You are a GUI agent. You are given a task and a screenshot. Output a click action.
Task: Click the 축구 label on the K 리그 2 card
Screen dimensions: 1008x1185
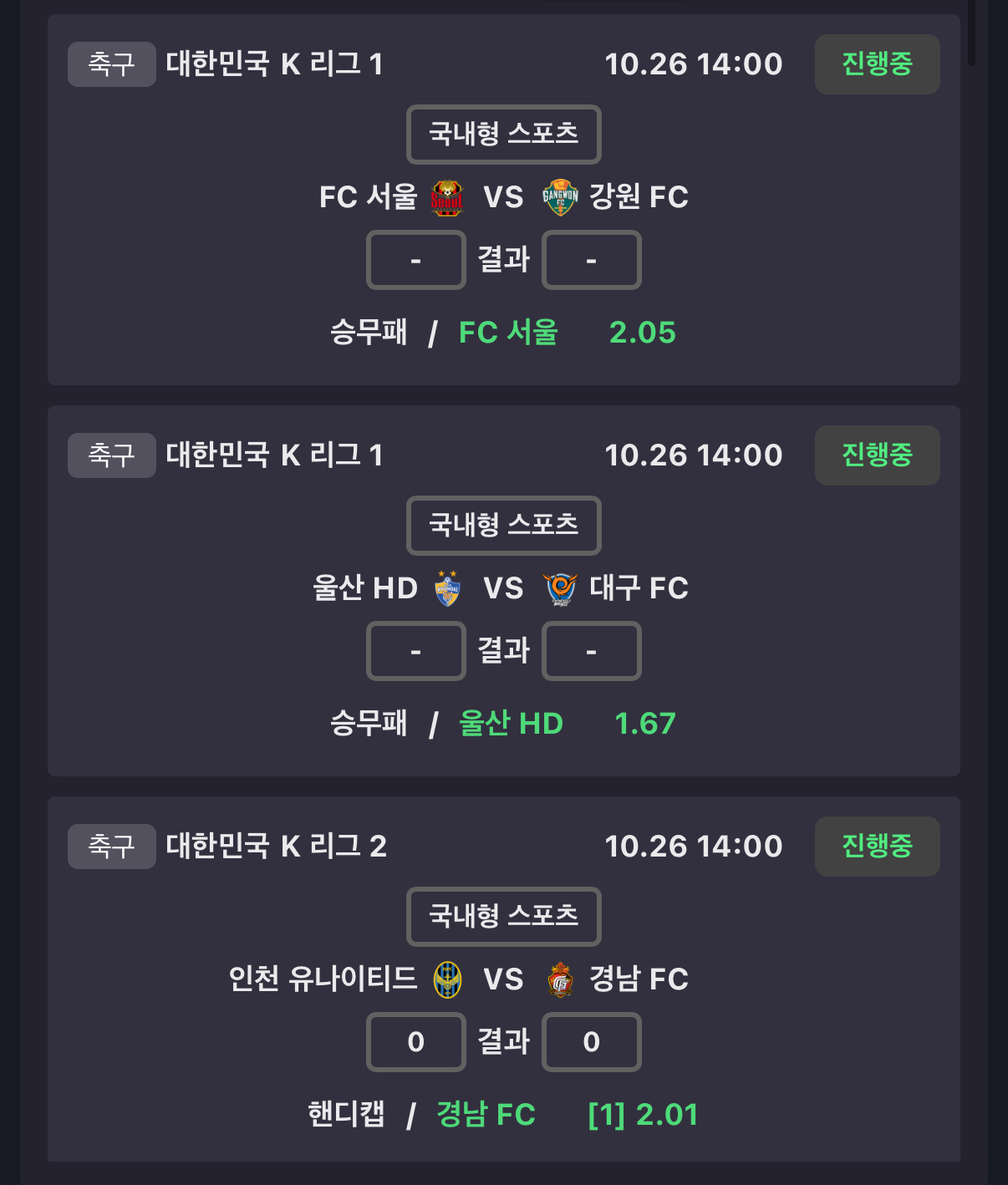point(111,847)
